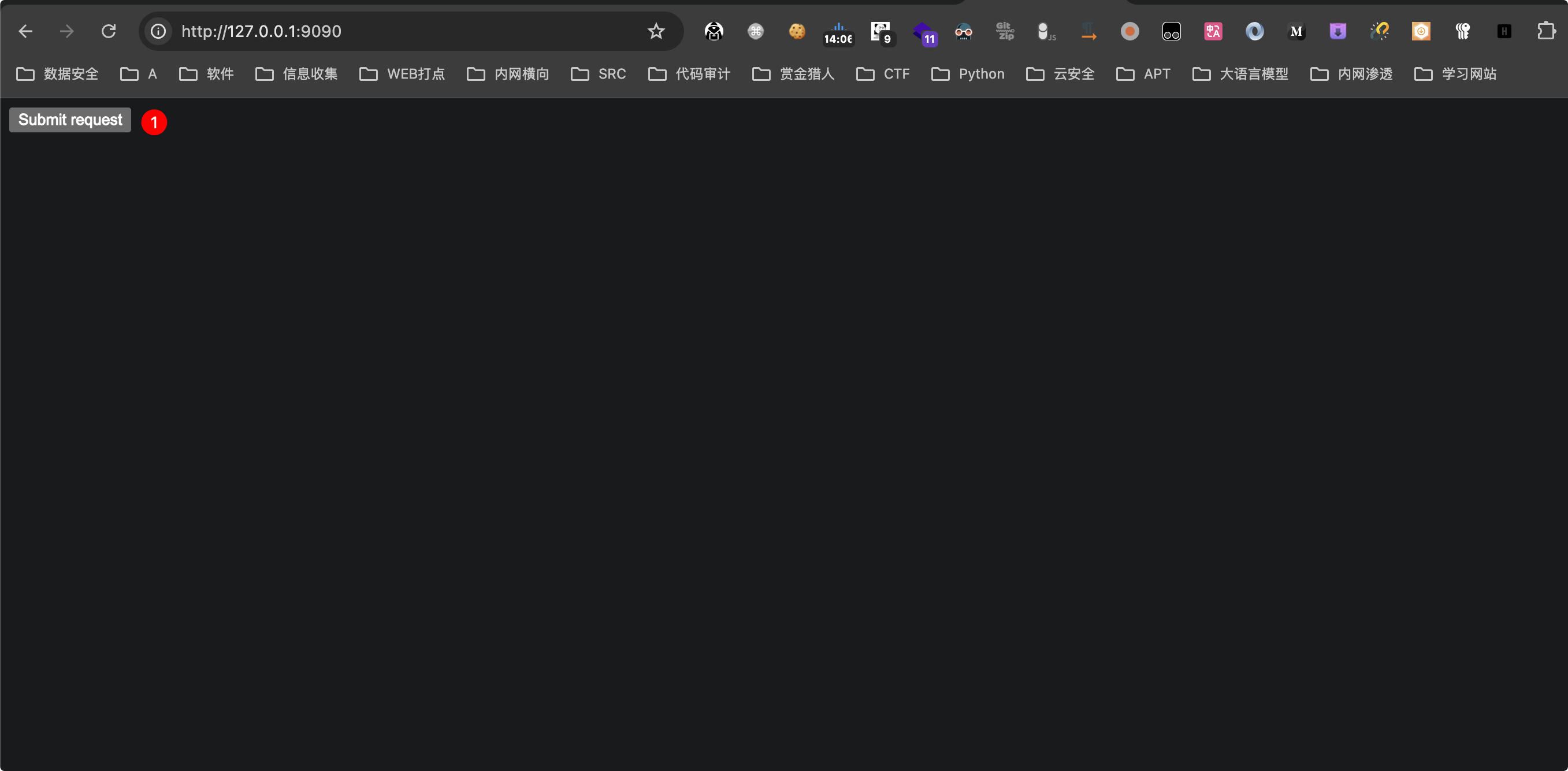1568x771 pixels.
Task: Go back to the previous page
Action: [25, 31]
